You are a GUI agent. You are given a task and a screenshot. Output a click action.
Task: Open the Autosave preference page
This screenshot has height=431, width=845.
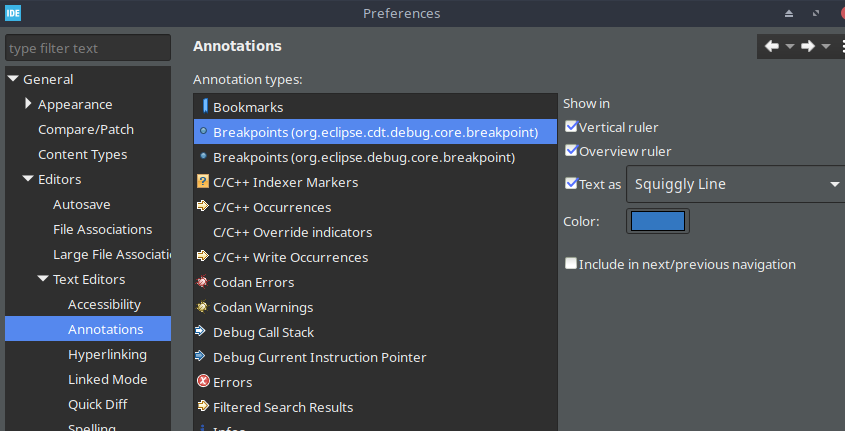pos(81,204)
